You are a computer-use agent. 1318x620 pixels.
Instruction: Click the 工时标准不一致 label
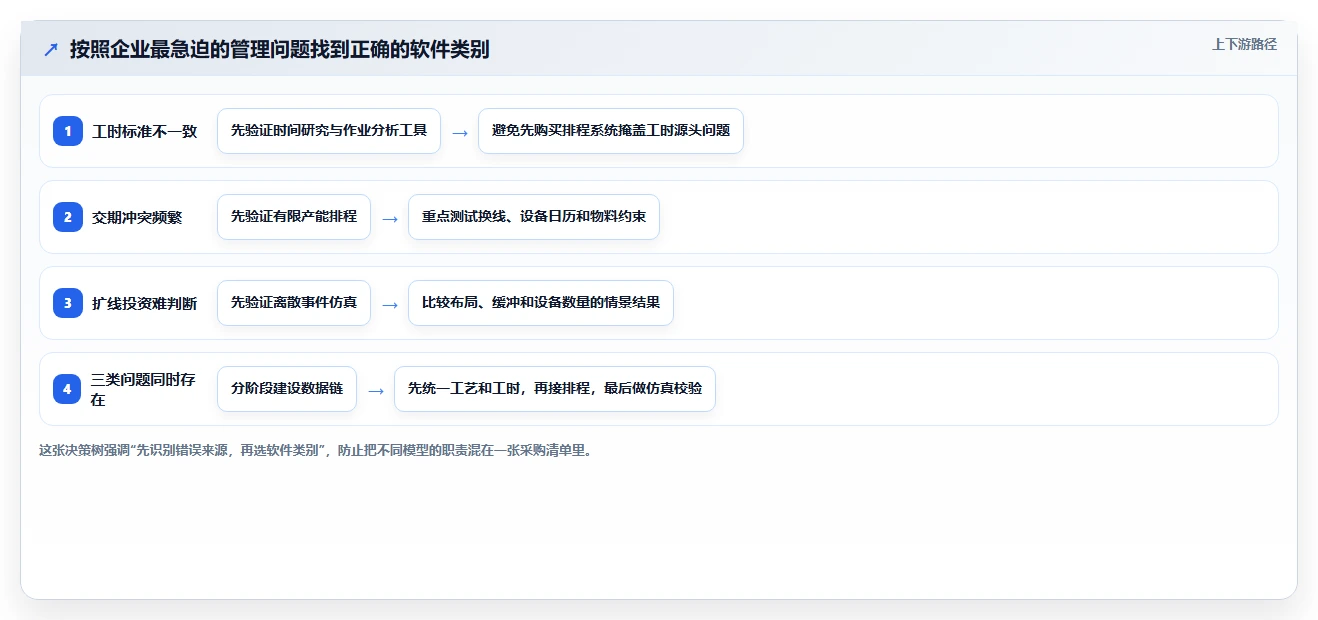145,131
